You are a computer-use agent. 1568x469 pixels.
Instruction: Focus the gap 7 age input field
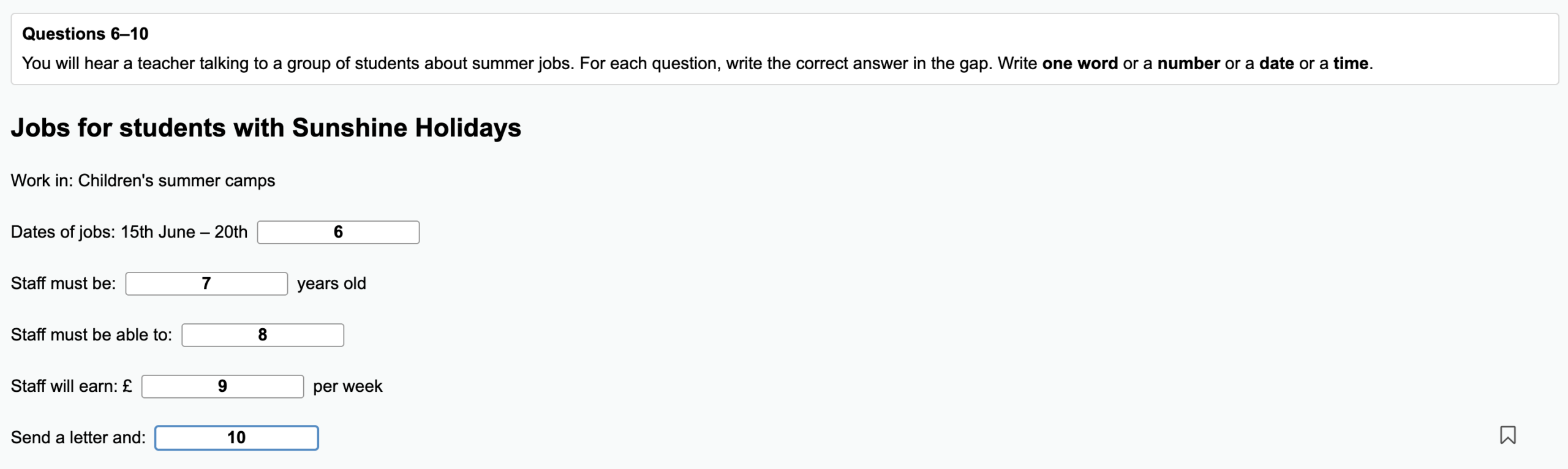pos(206,283)
